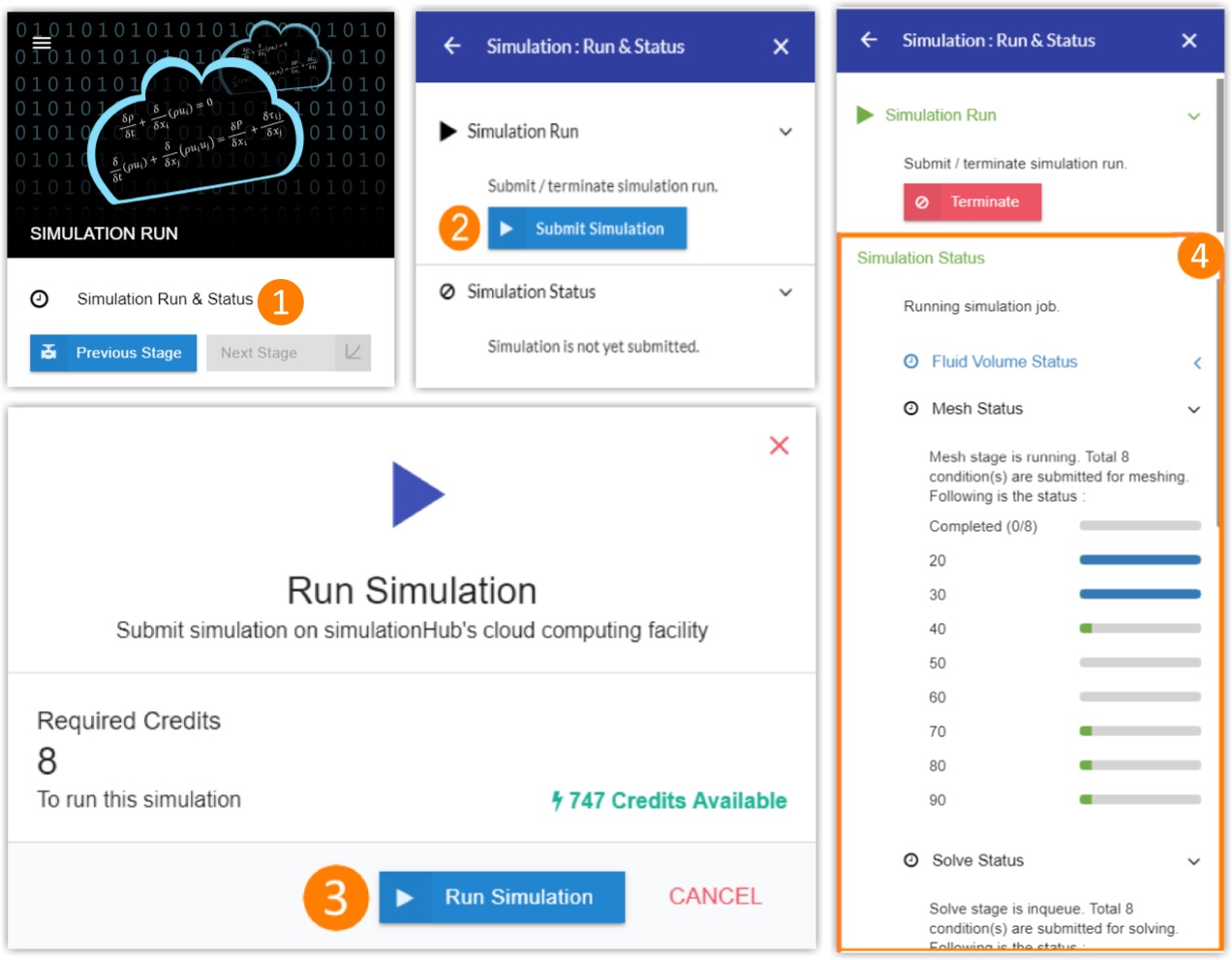The height and width of the screenshot is (960, 1232).
Task: Click CANCEL in the Run Simulation dialog
Action: [715, 897]
